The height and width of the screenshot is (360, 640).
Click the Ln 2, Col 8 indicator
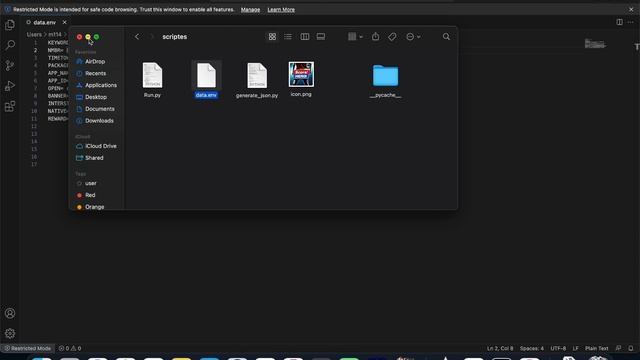click(500, 348)
